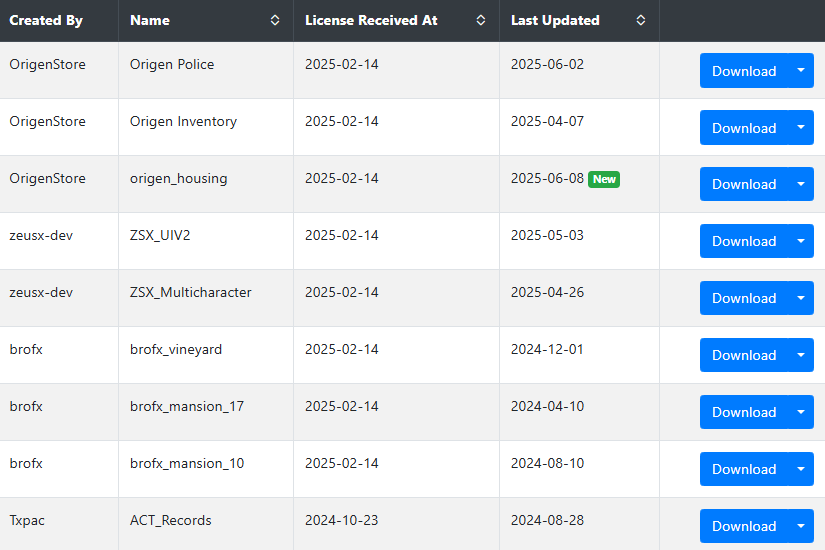Download the Origen Inventory asset
825x550 pixels.
pyautogui.click(x=744, y=127)
